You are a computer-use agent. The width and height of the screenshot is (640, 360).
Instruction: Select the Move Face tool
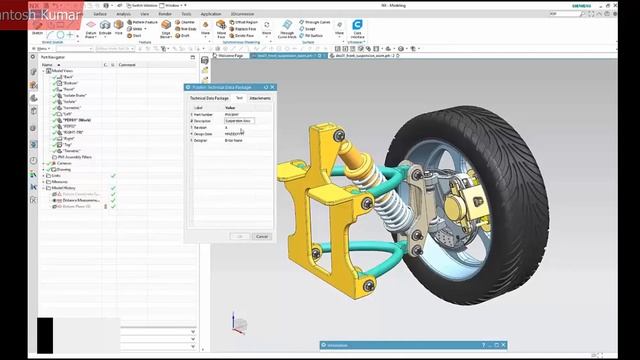(221, 29)
